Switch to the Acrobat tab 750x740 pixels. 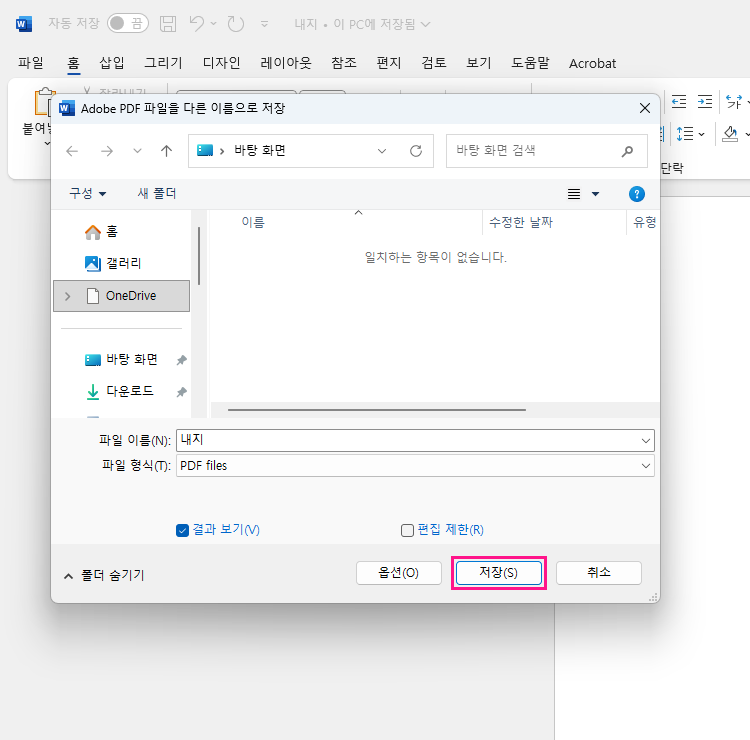click(592, 63)
